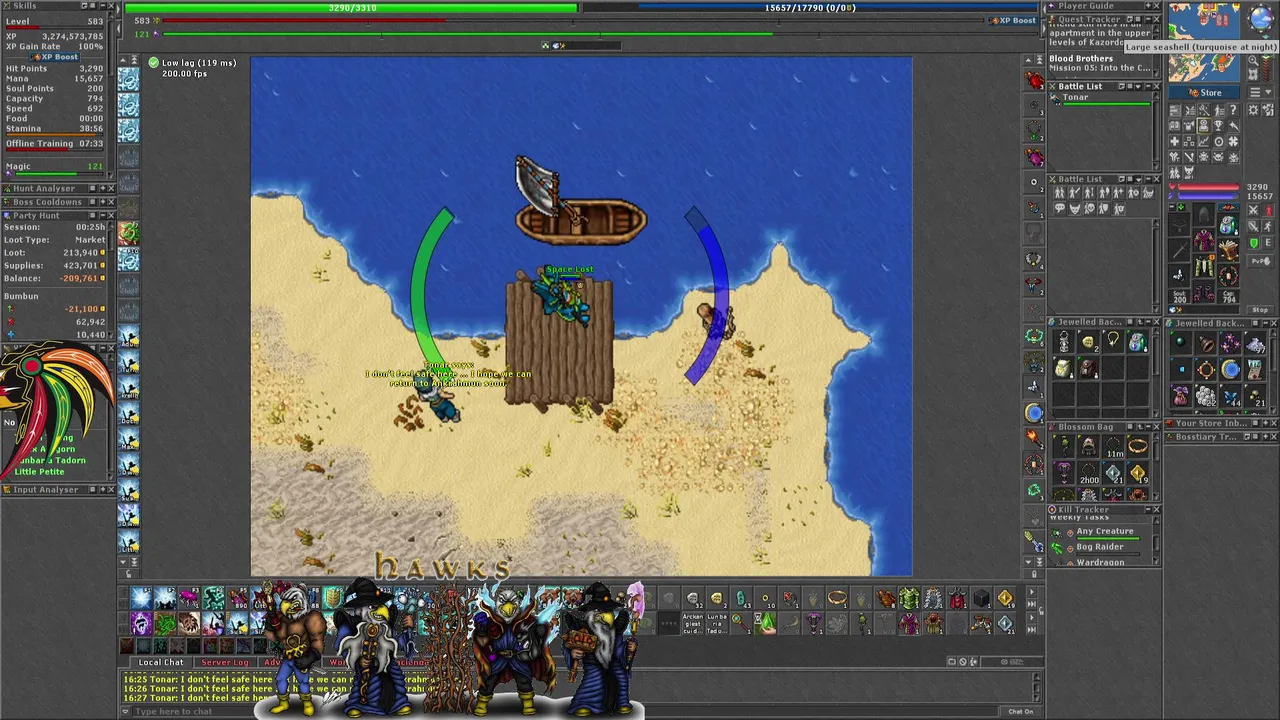
Task: Click the Stop button under the inventory
Action: click(x=1260, y=310)
